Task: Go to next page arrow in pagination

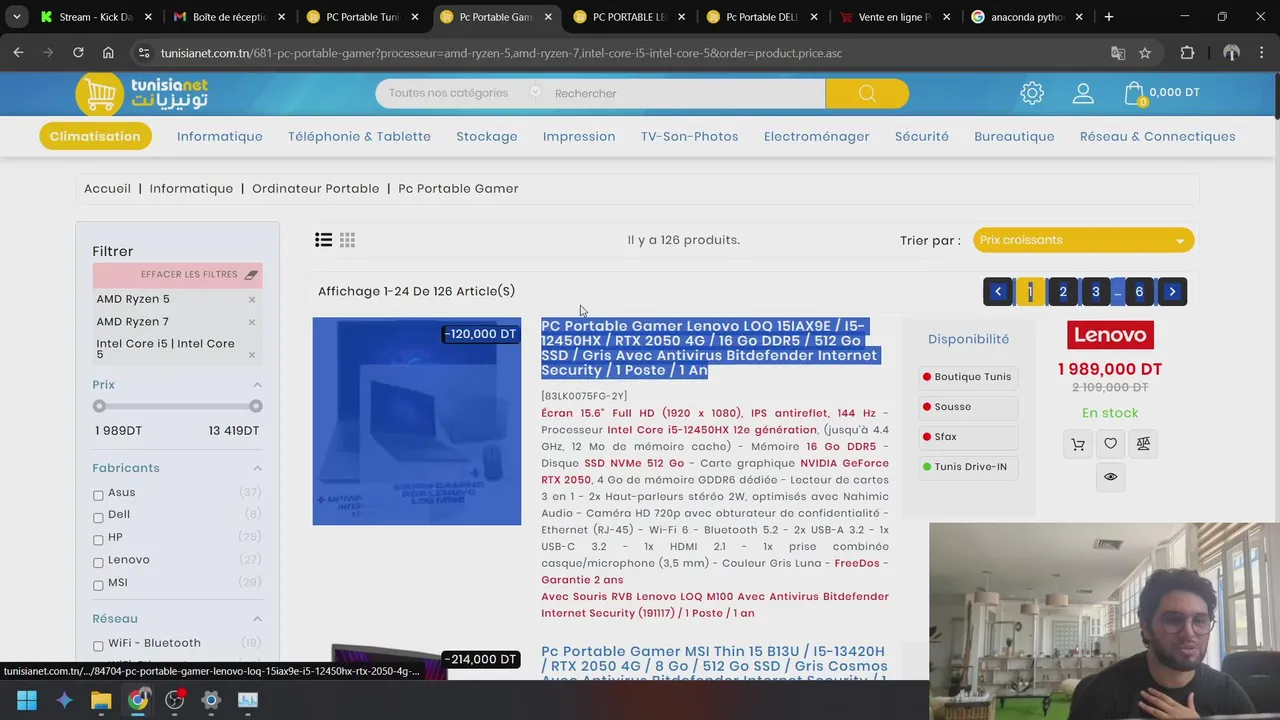Action: point(1172,292)
